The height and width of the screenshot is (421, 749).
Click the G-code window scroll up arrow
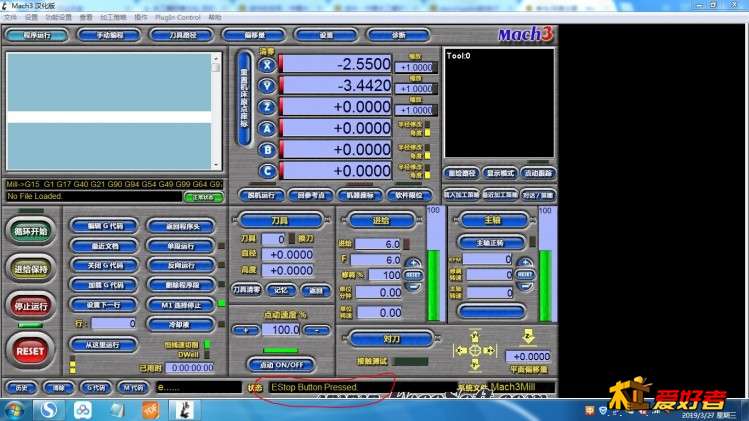point(216,58)
